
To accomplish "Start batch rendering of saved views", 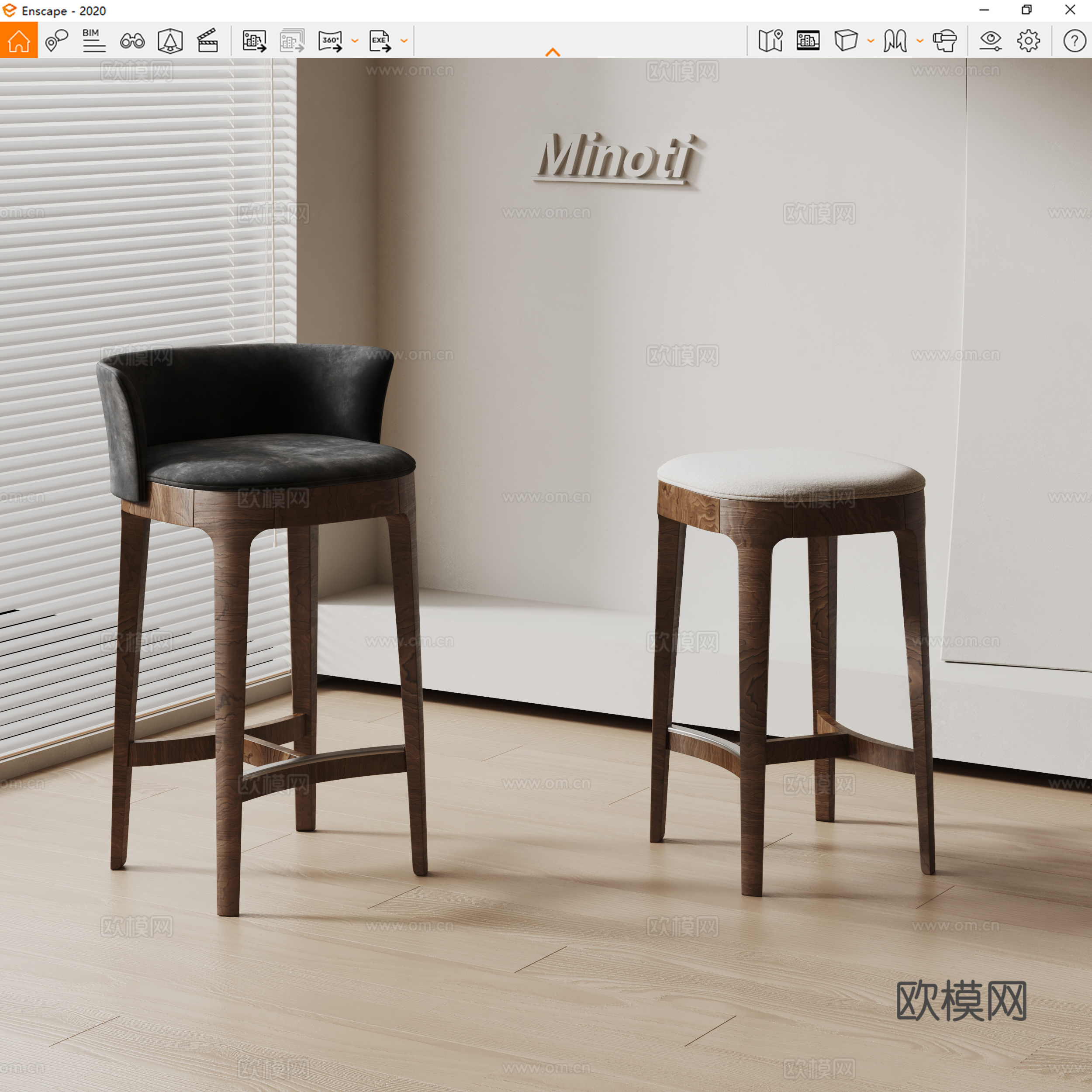I will point(292,41).
